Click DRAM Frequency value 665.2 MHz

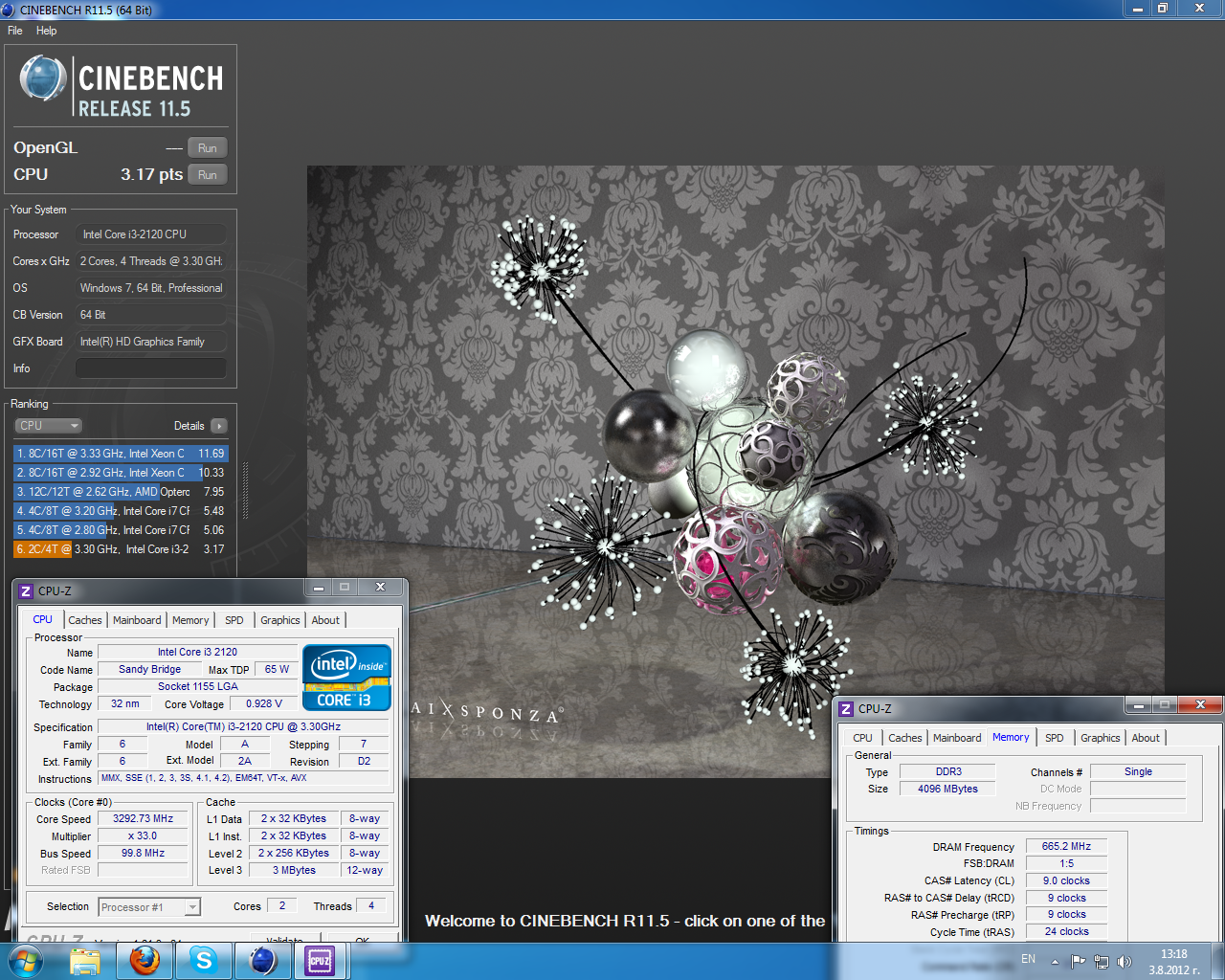[1066, 847]
